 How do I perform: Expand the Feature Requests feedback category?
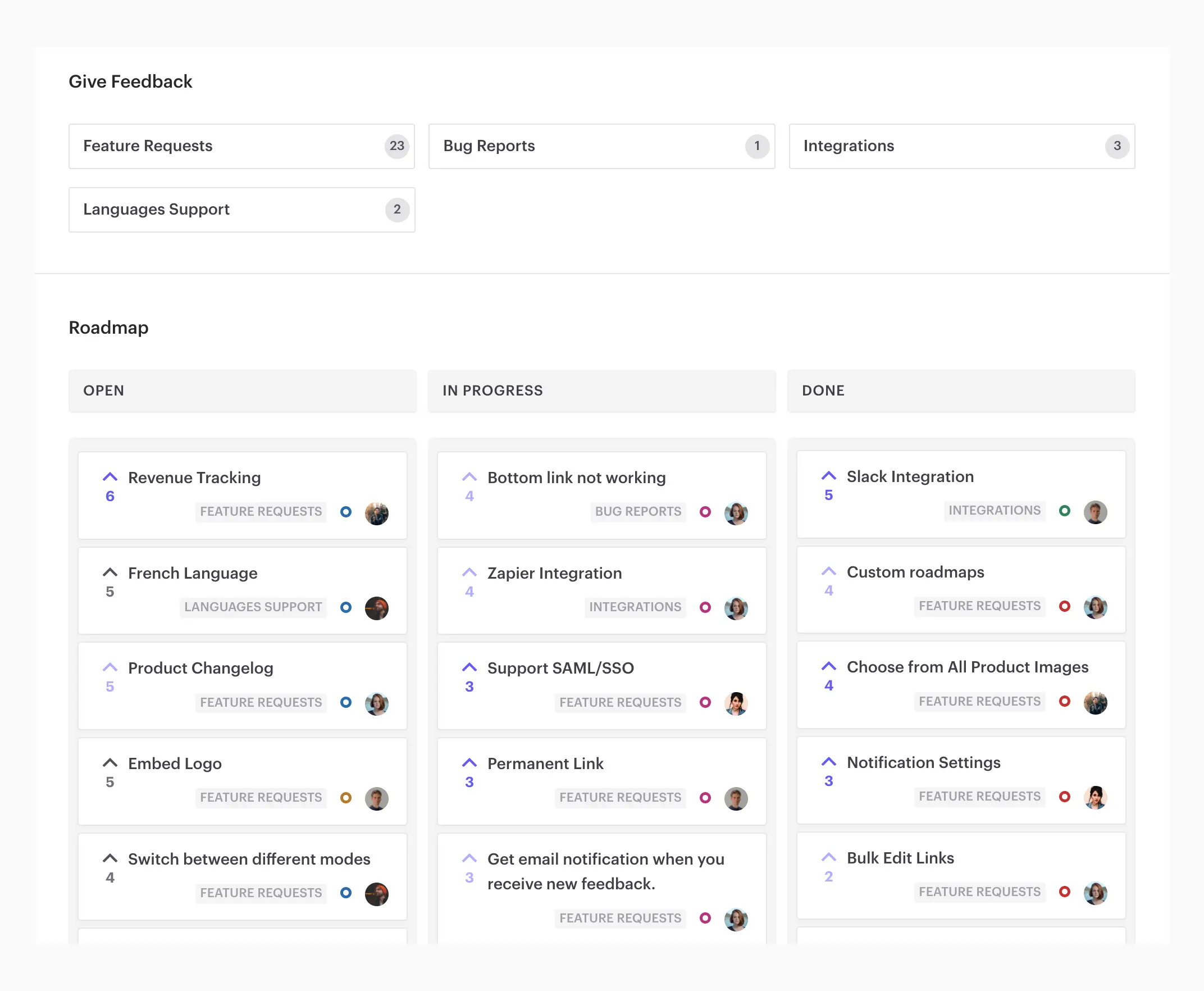pyautogui.click(x=242, y=146)
